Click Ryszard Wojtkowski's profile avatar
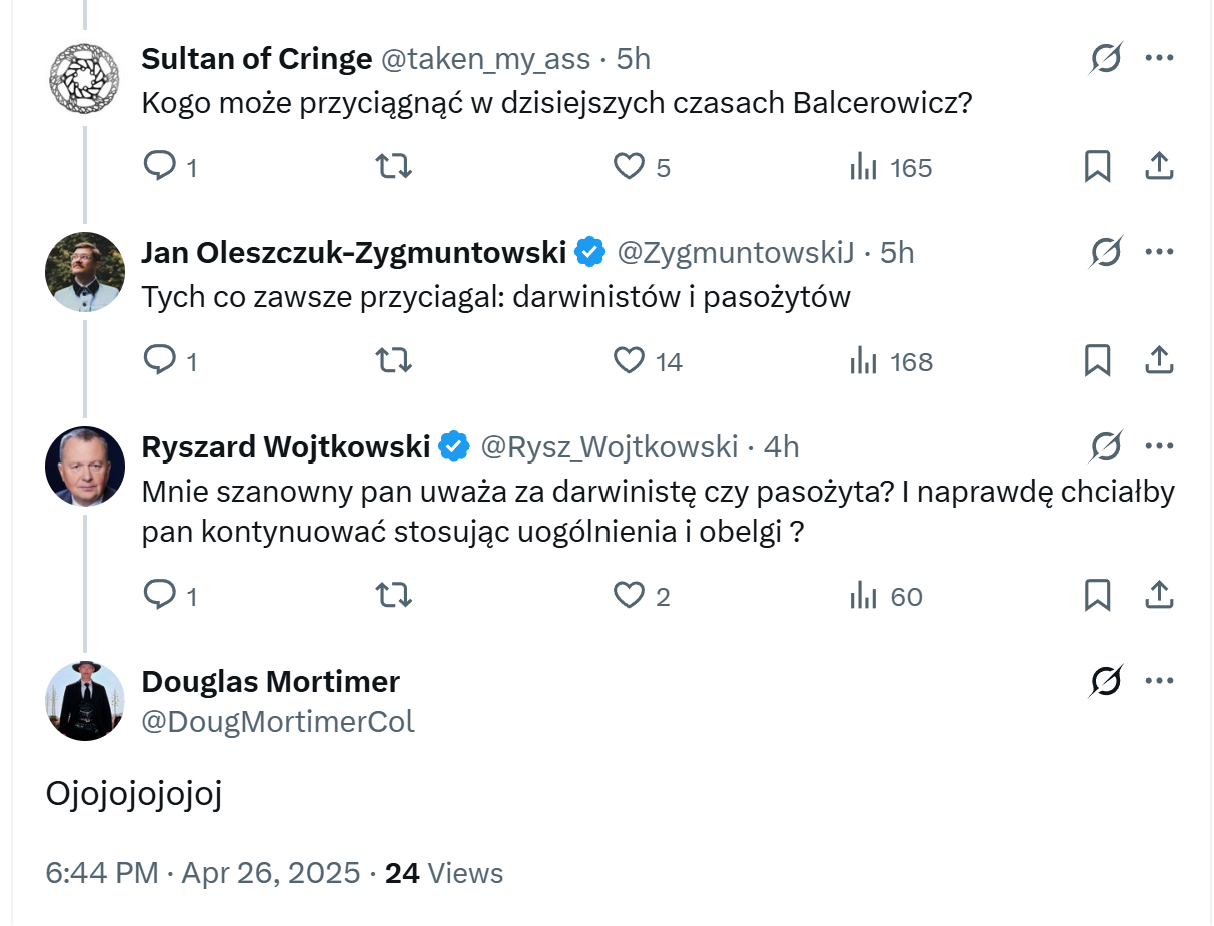Image resolution: width=1214 pixels, height=926 pixels. click(85, 466)
